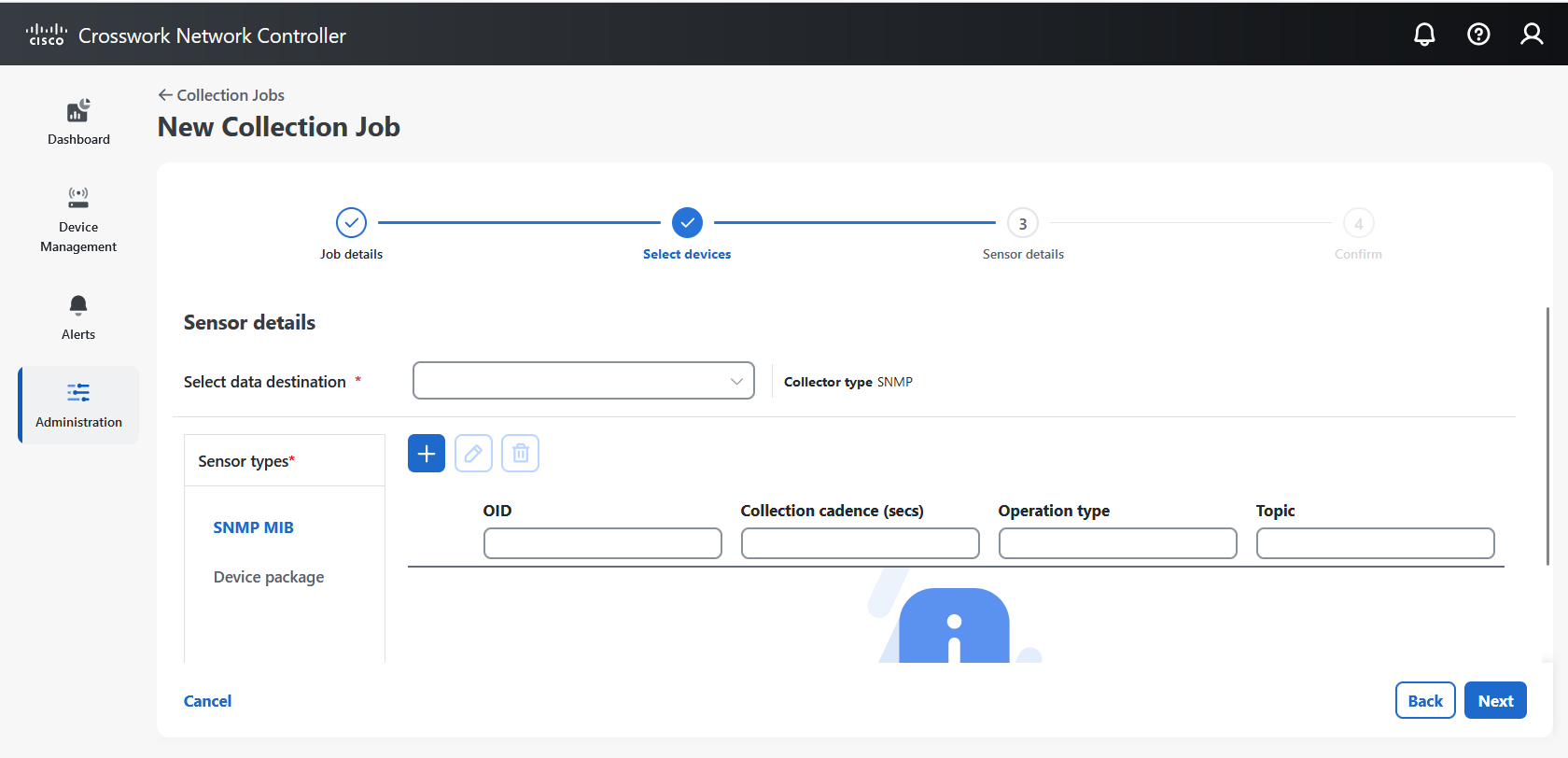
Task: Select Administration in the sidebar
Action: click(78, 405)
